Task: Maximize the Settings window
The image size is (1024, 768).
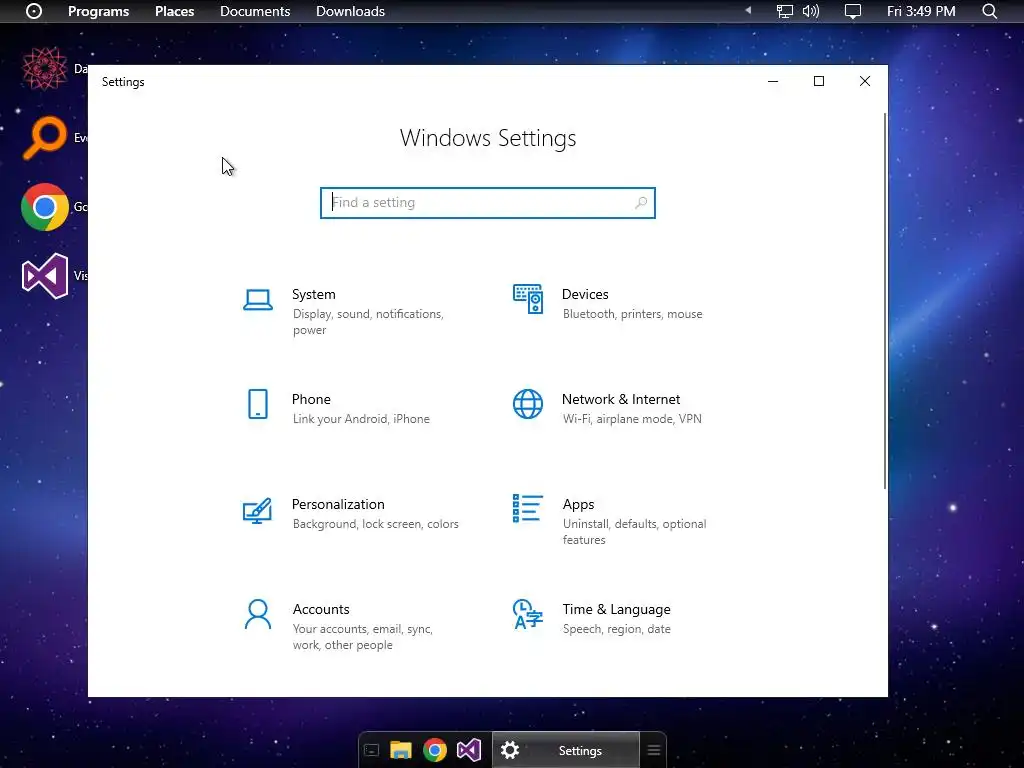Action: (819, 82)
